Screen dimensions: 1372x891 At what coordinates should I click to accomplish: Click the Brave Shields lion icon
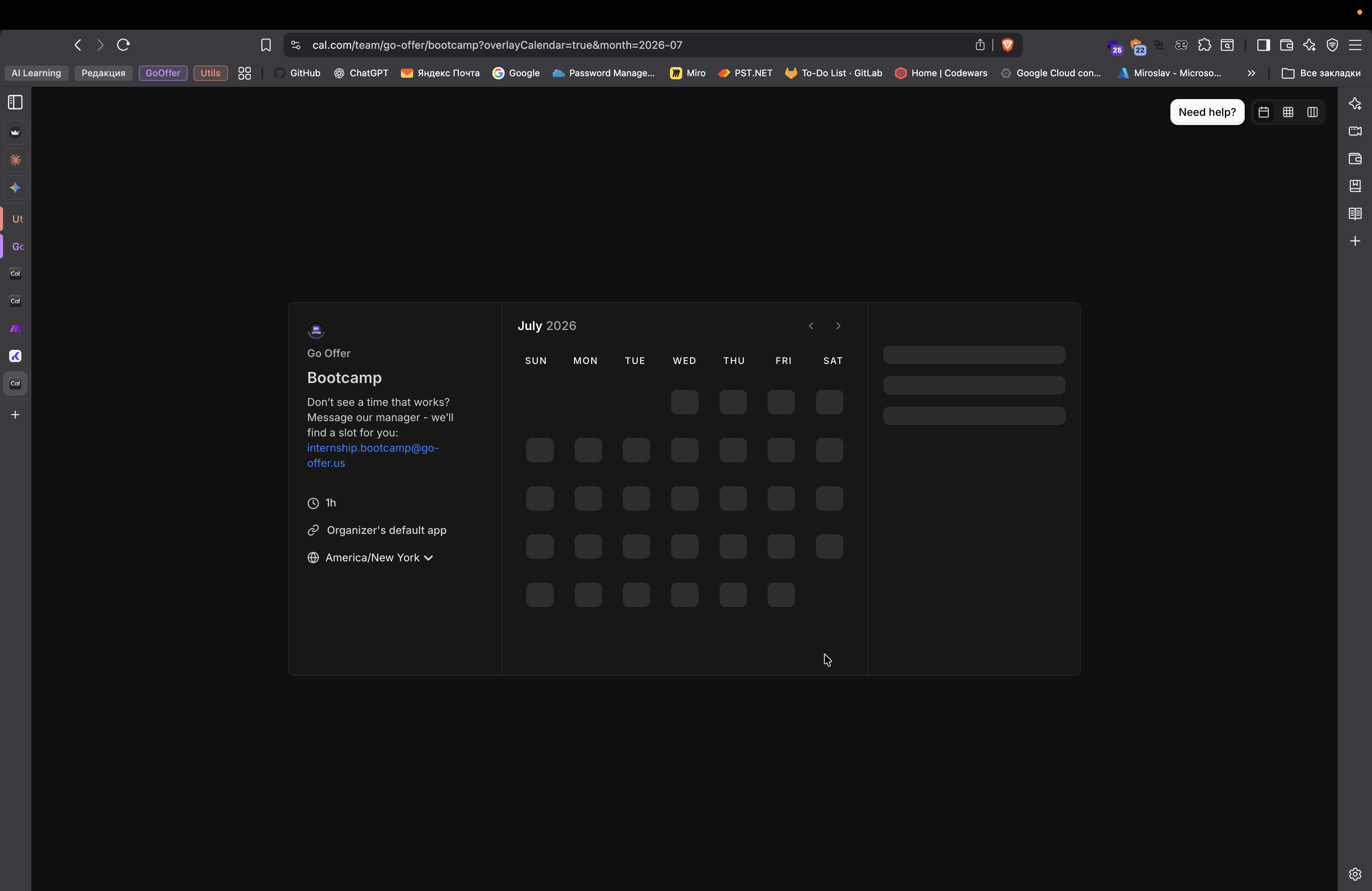pyautogui.click(x=1008, y=45)
